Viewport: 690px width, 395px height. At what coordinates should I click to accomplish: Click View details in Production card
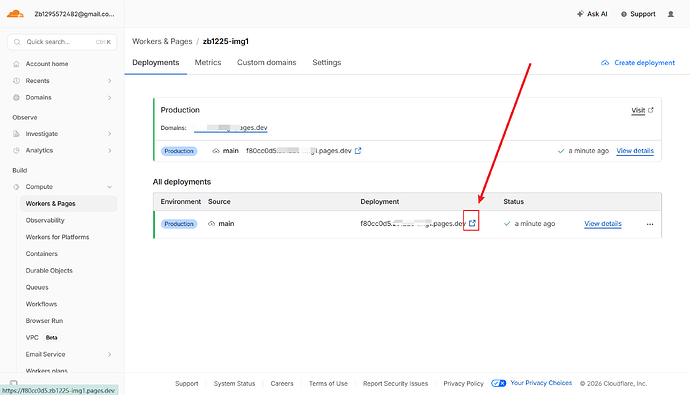click(x=635, y=151)
